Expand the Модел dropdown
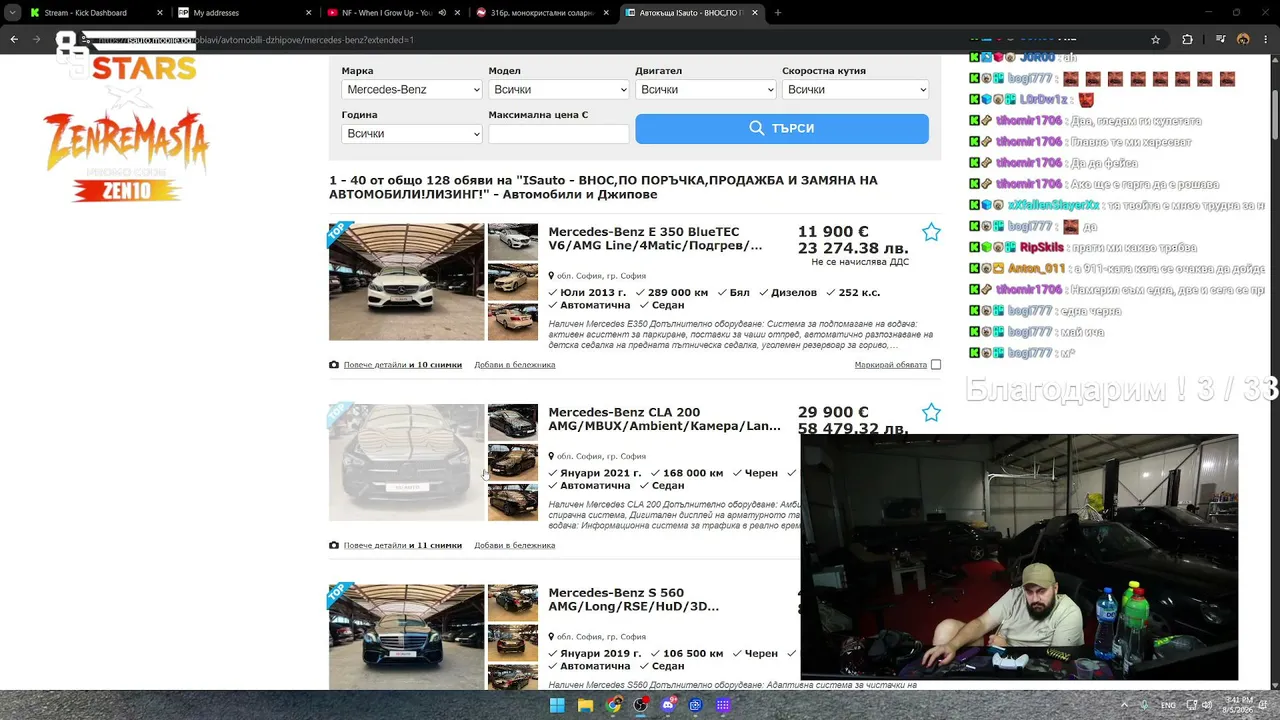Screen dimensions: 1280x720 pos(559,90)
